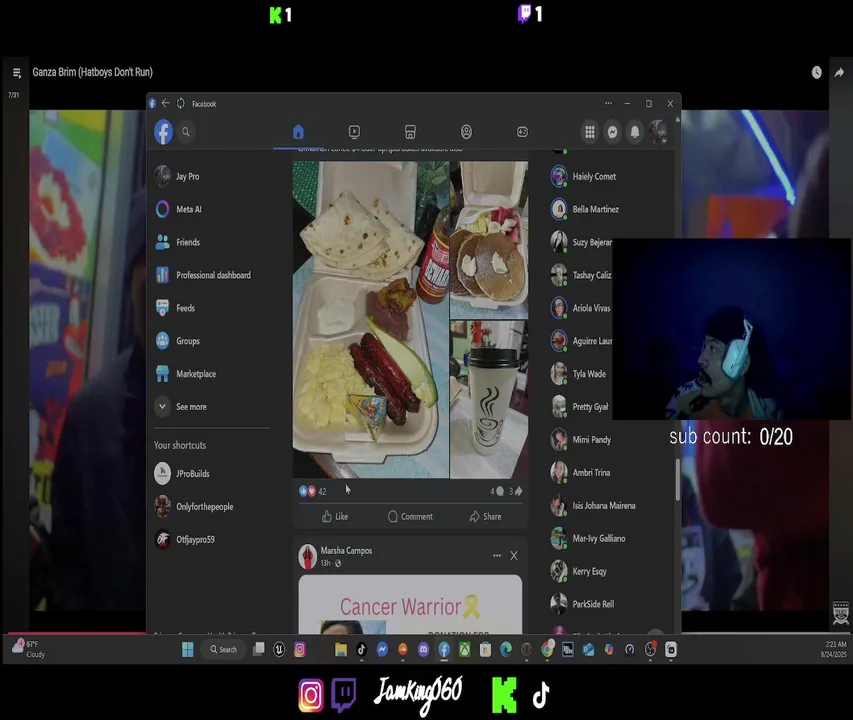Click the contacts list scrollbar
Screen dimensions: 853x720
[x=677, y=480]
